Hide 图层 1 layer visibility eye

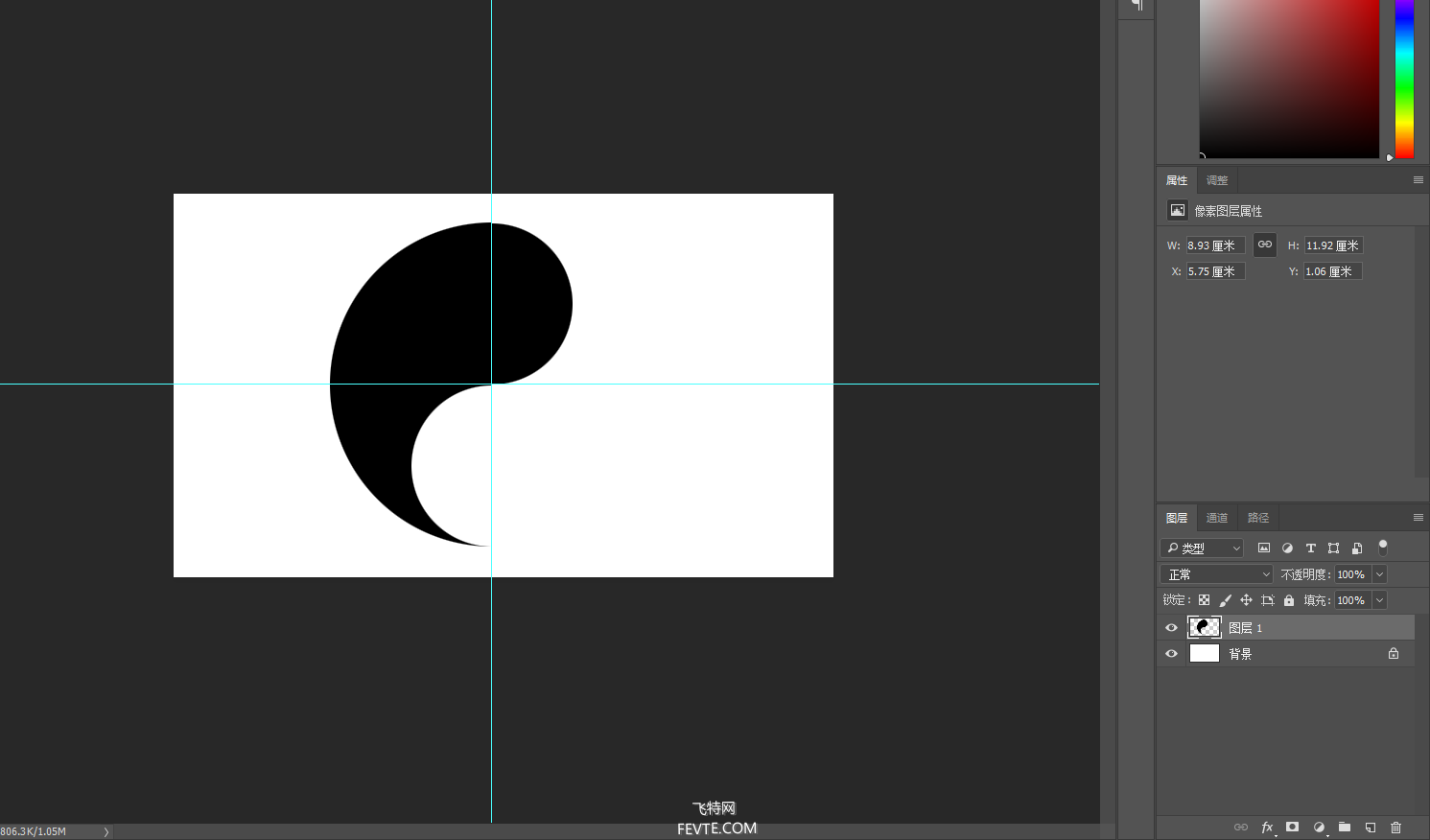pyautogui.click(x=1171, y=628)
